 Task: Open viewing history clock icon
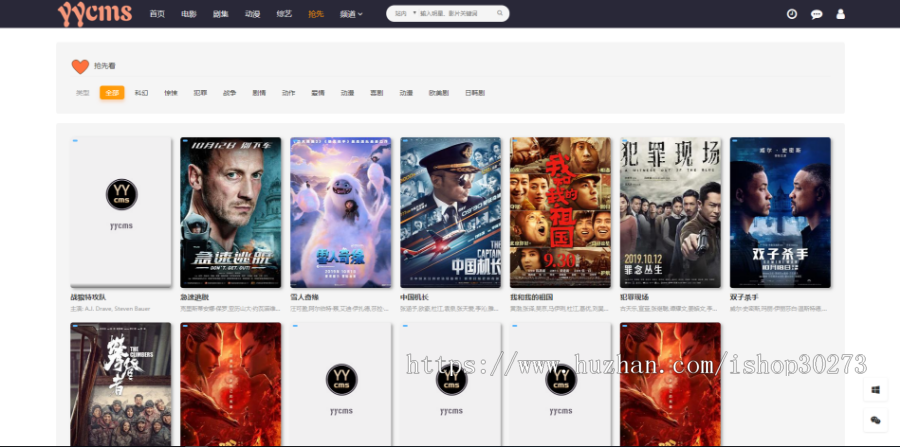click(x=792, y=14)
